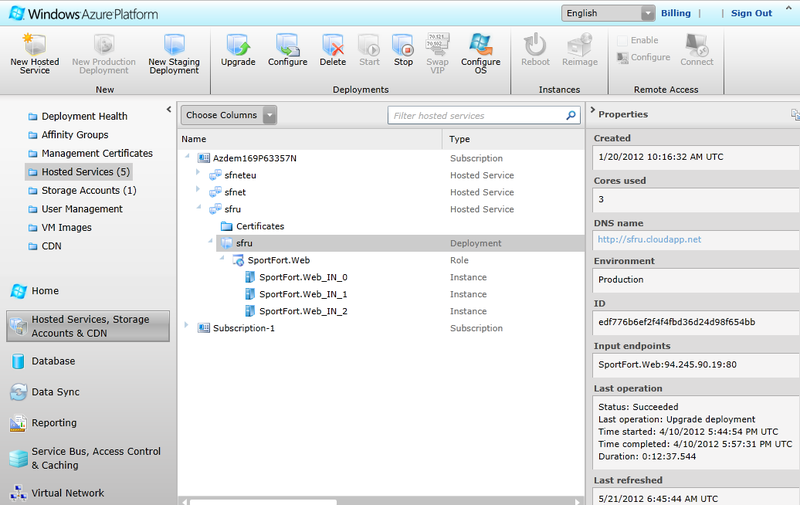800x505 pixels.
Task: Click the Swap VIP icon
Action: 437,44
